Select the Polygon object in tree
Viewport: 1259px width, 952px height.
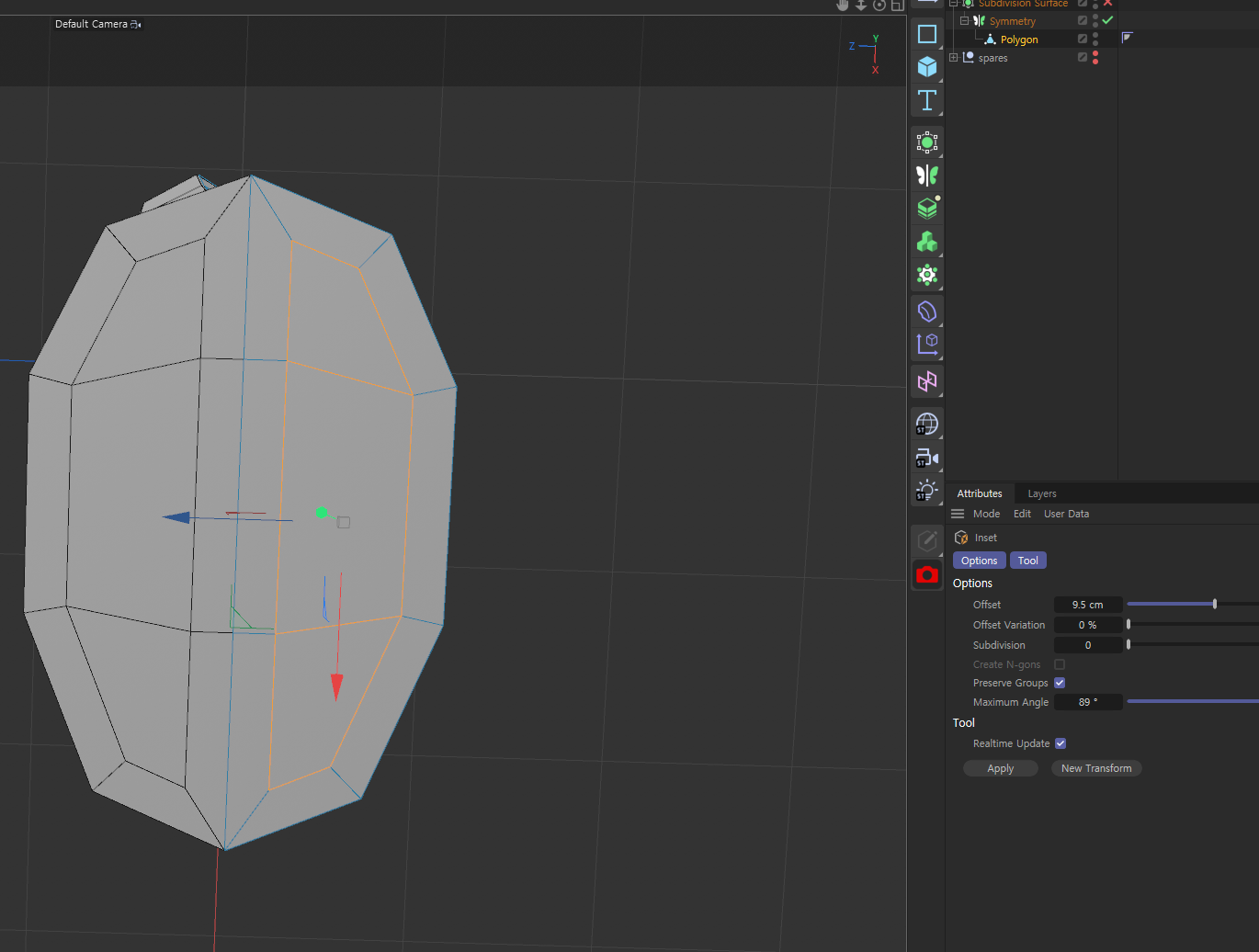1018,40
